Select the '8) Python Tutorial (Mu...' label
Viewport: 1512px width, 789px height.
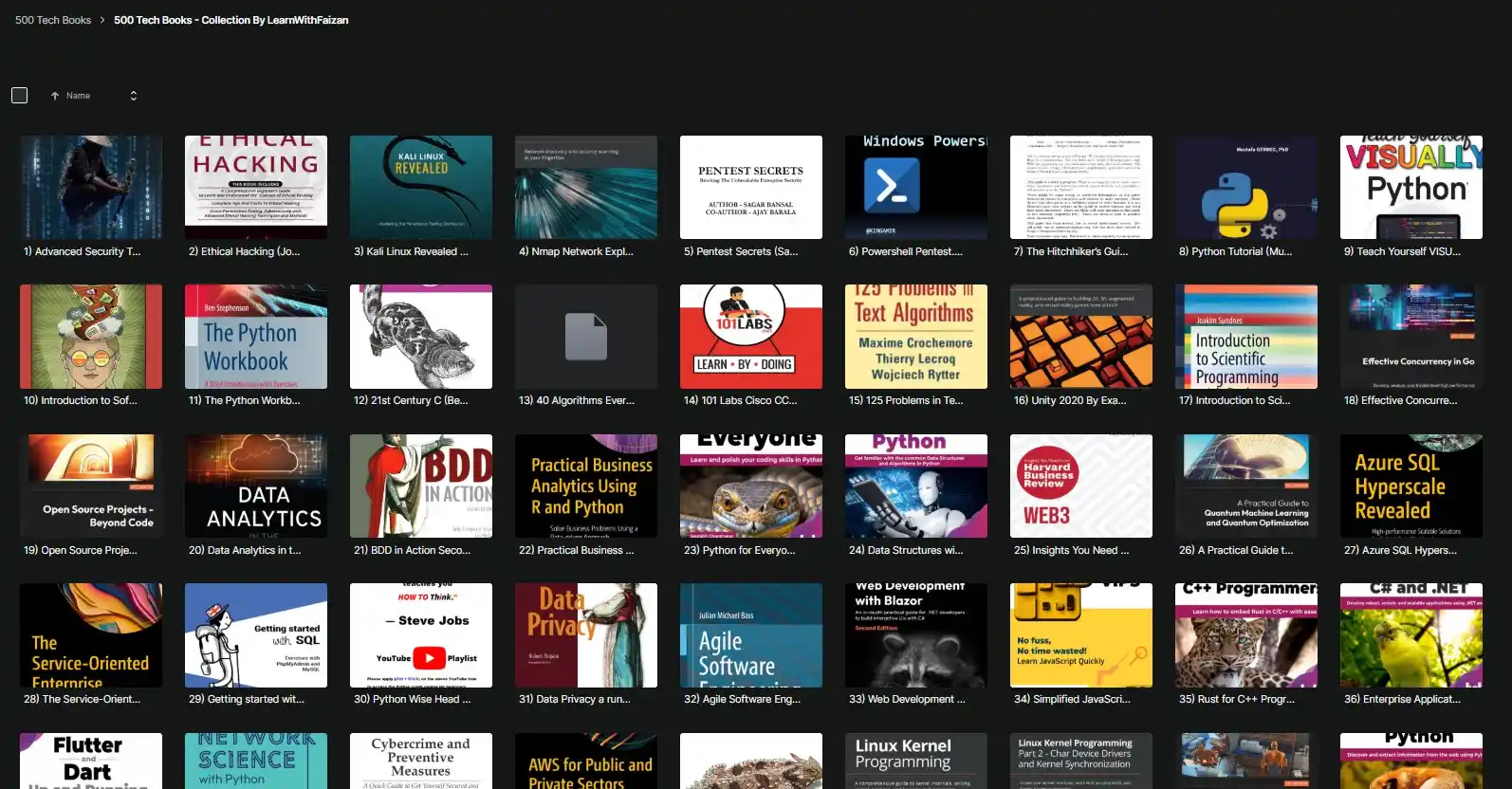[x=1235, y=252]
